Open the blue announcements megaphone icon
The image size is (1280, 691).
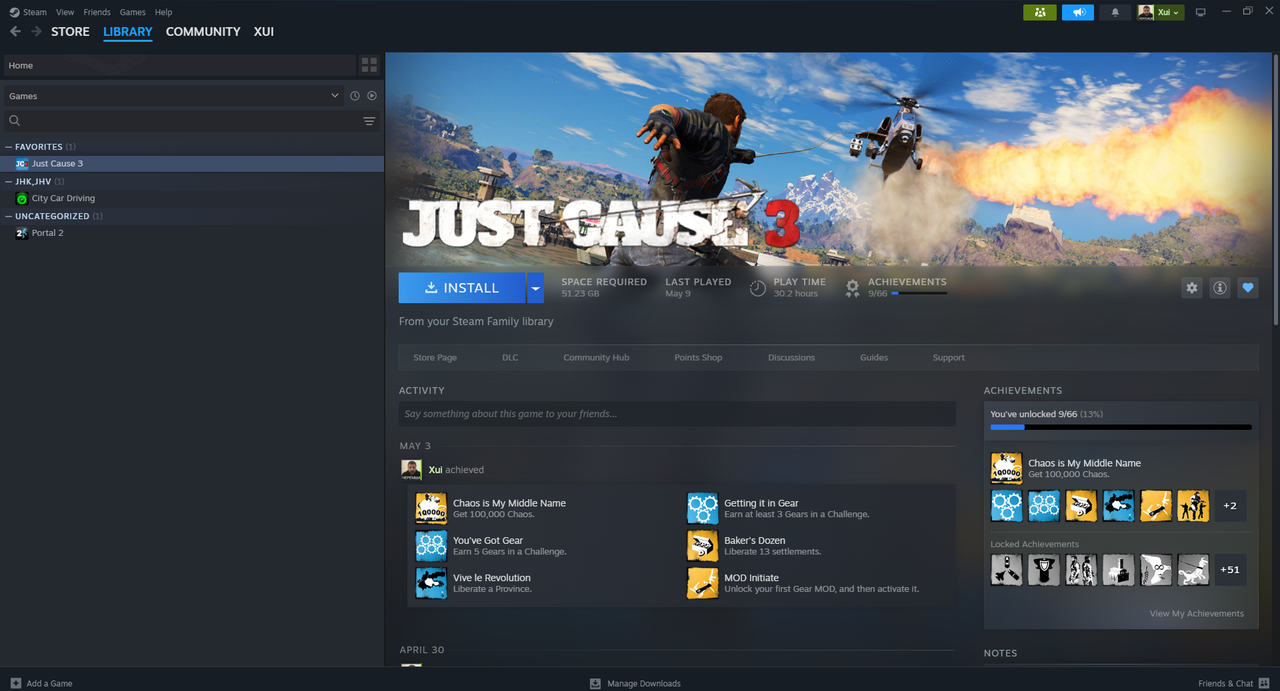[1078, 12]
